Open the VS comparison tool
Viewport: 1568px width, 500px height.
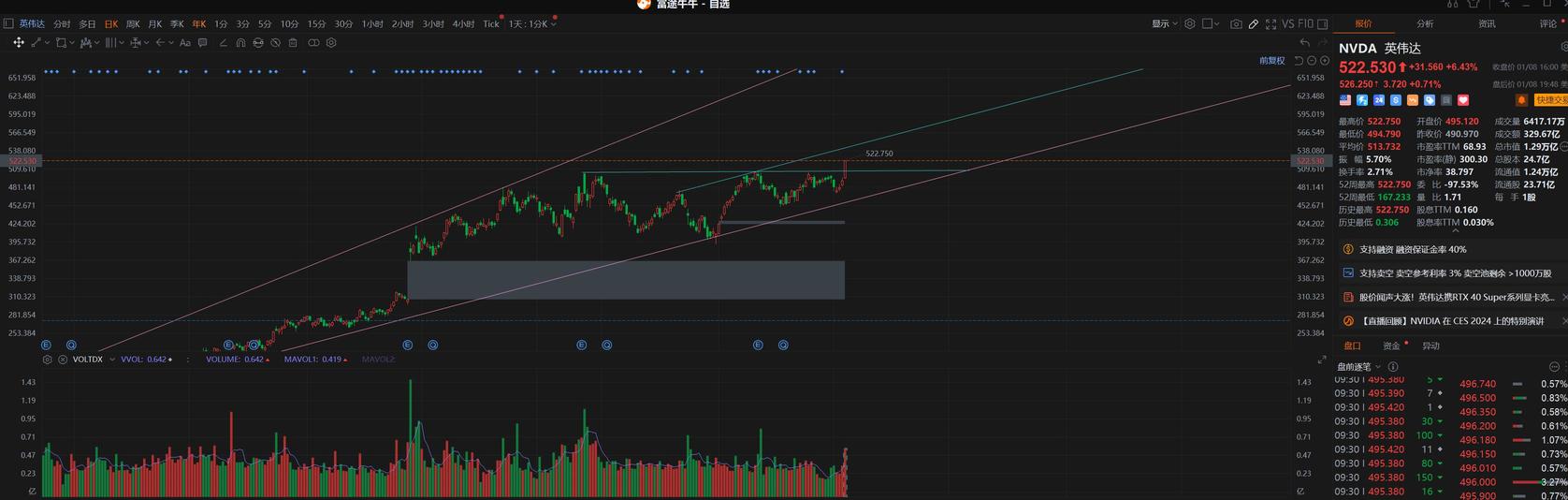pos(1288,23)
